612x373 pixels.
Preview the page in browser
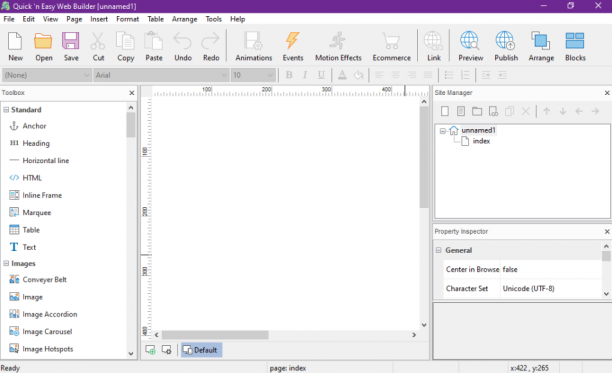coord(470,46)
